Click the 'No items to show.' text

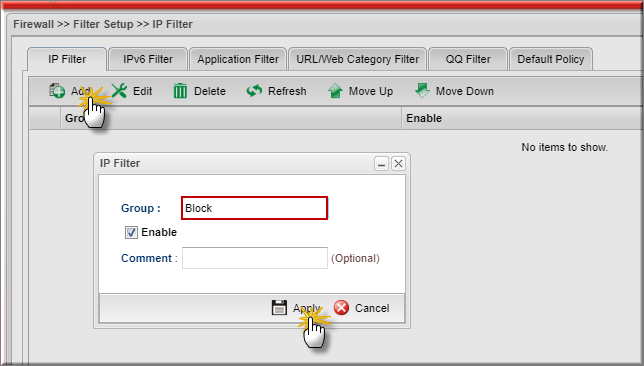564,147
